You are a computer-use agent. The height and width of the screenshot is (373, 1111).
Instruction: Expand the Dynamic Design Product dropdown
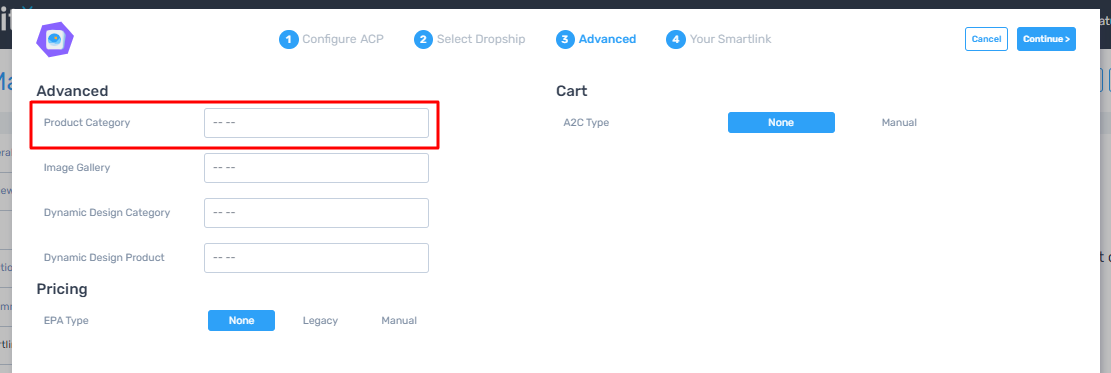click(316, 258)
